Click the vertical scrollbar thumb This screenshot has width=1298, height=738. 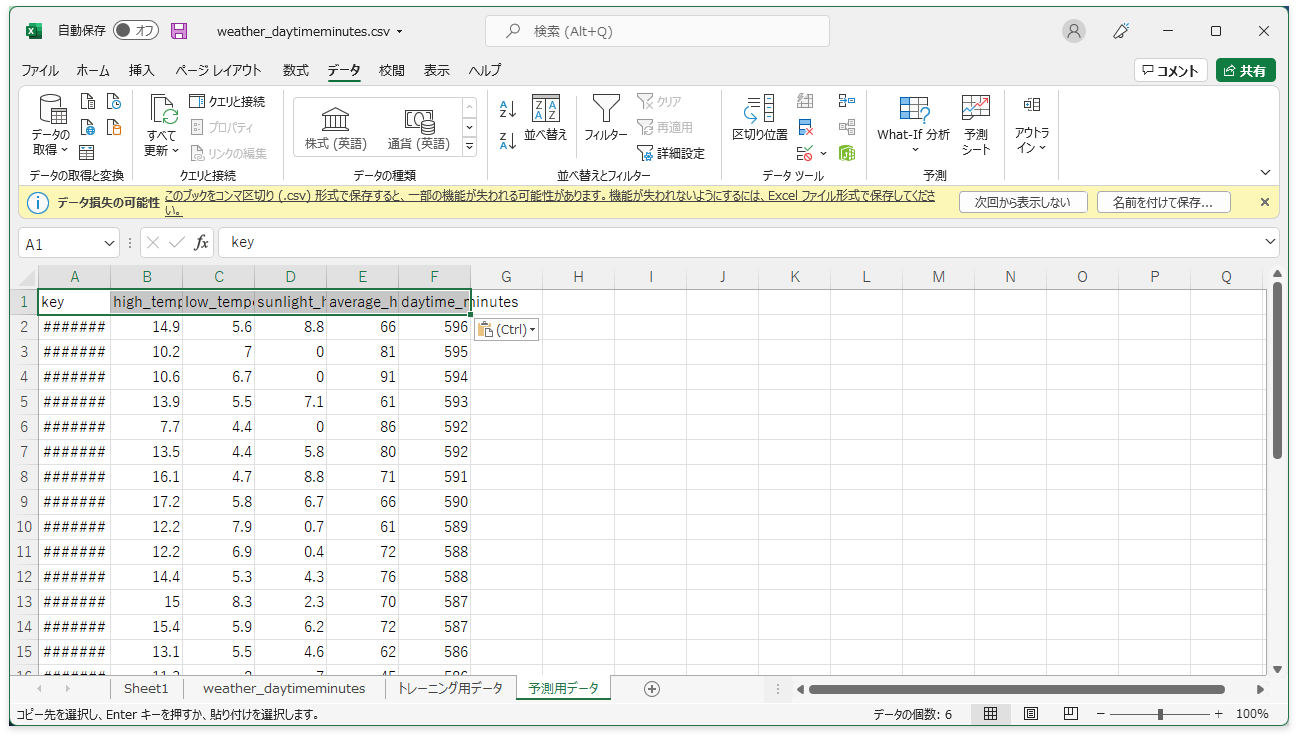click(x=1277, y=371)
